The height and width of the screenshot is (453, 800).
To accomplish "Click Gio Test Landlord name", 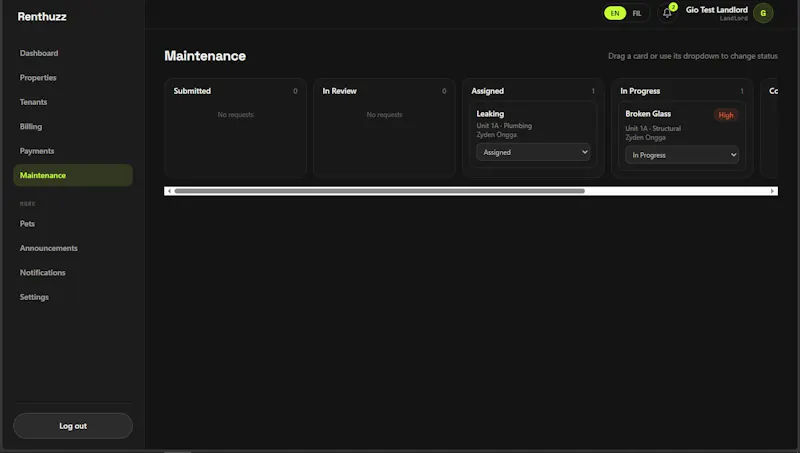I will 716,10.
